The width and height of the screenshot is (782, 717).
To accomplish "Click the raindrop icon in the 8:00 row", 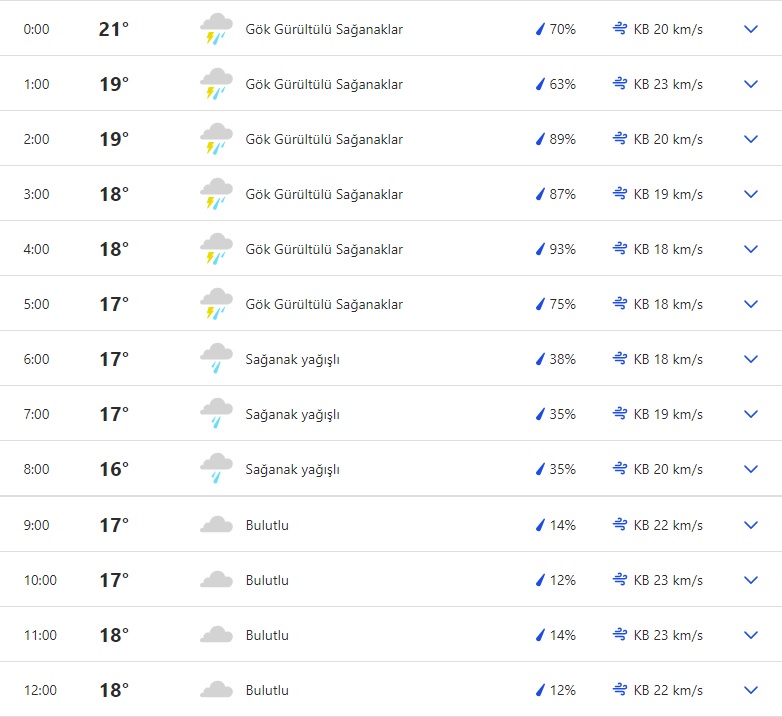I will pos(540,469).
